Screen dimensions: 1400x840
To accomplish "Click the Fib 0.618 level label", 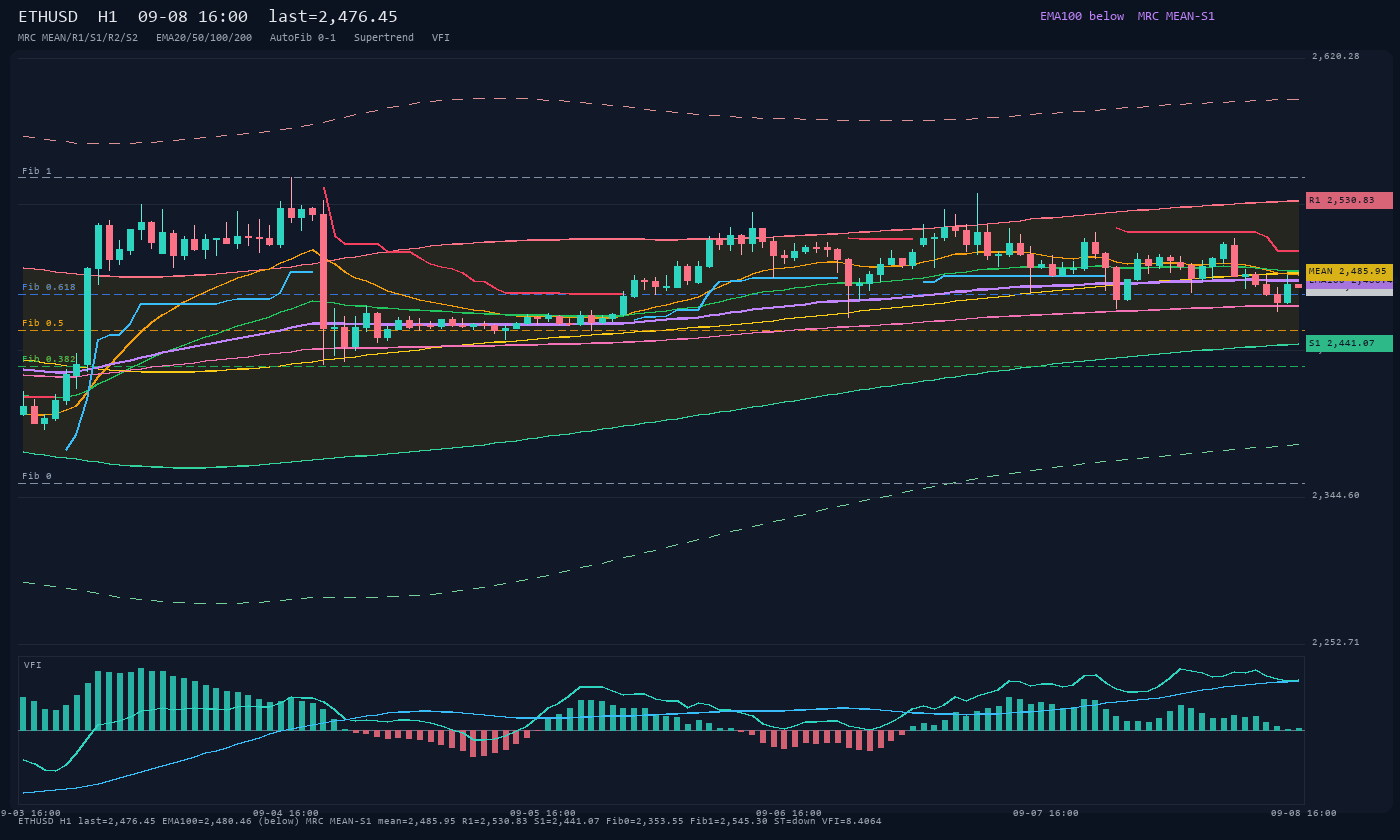I will tap(49, 287).
